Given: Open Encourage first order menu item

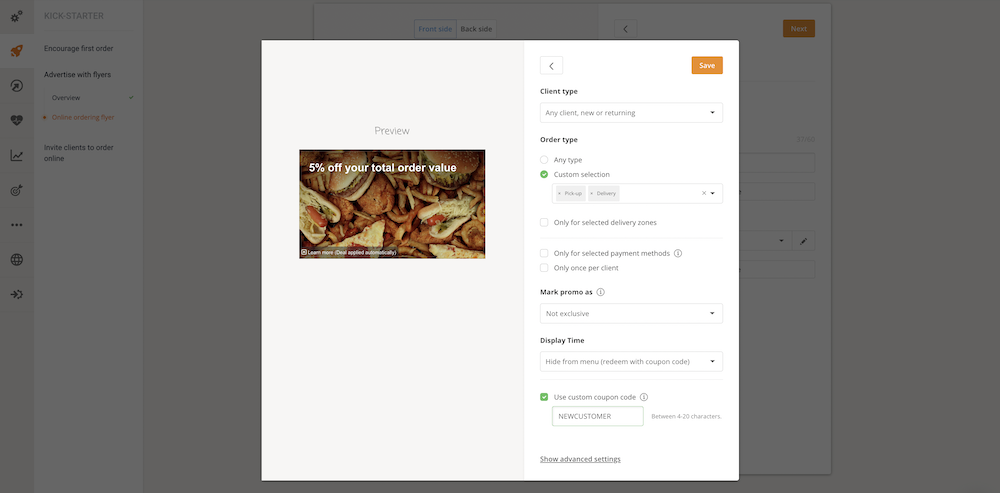Looking at the screenshot, I should pos(79,48).
